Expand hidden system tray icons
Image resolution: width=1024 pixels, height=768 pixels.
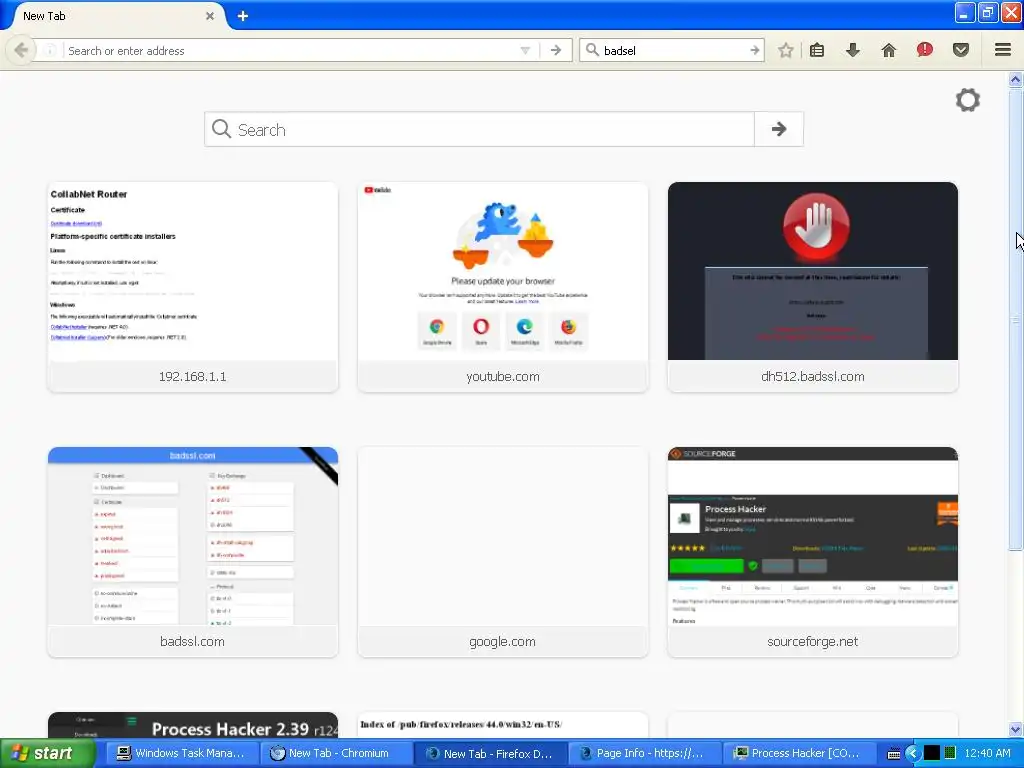[x=913, y=753]
